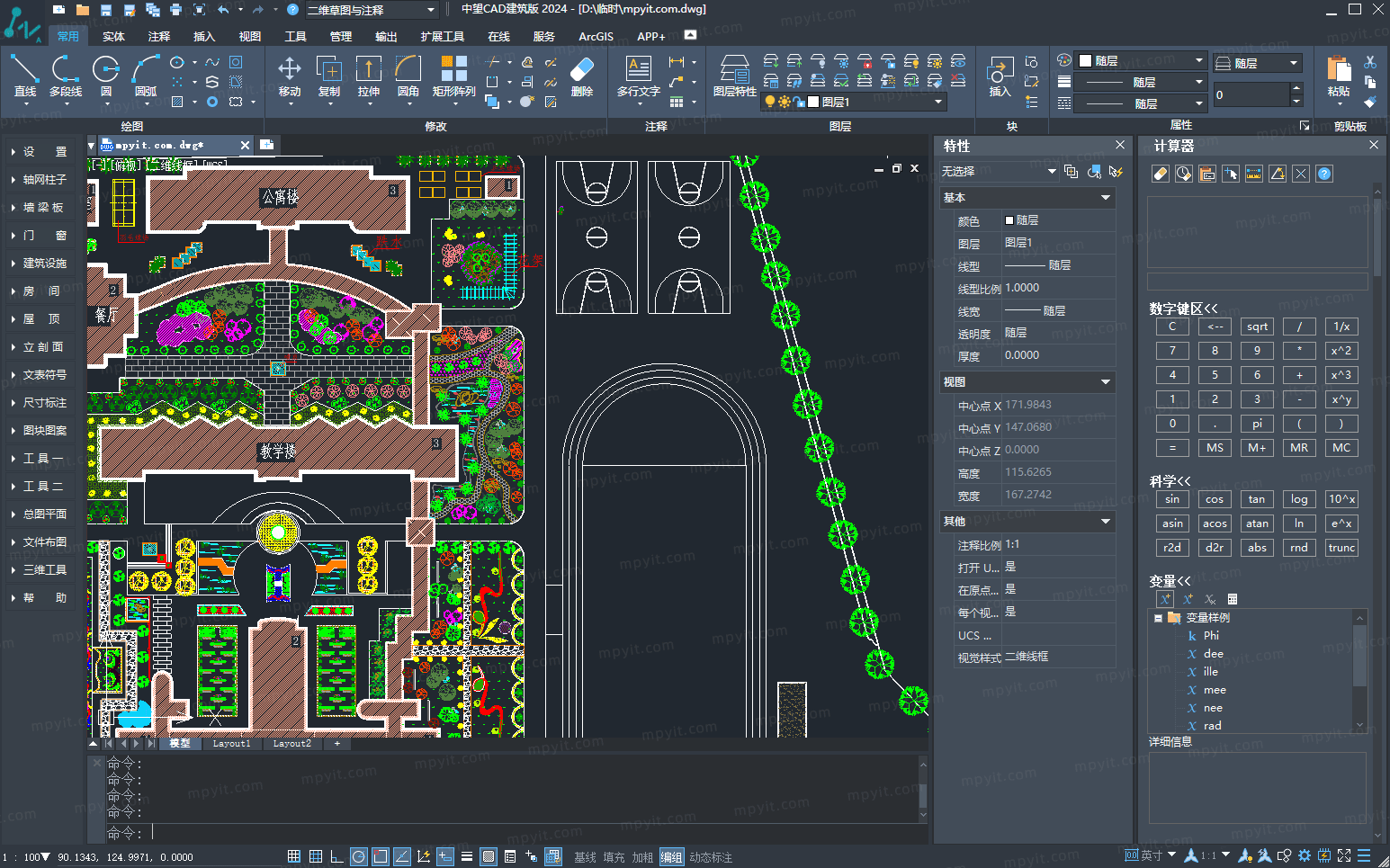Screen dimensions: 1390x868
Task: Toggle ortho mode in the status bar
Action: coord(337,856)
